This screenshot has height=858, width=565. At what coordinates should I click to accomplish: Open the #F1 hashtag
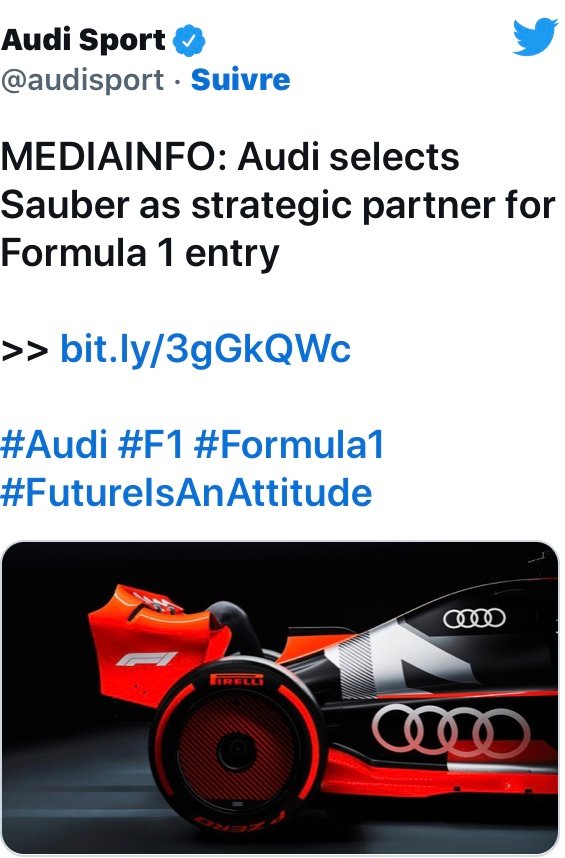(x=150, y=444)
